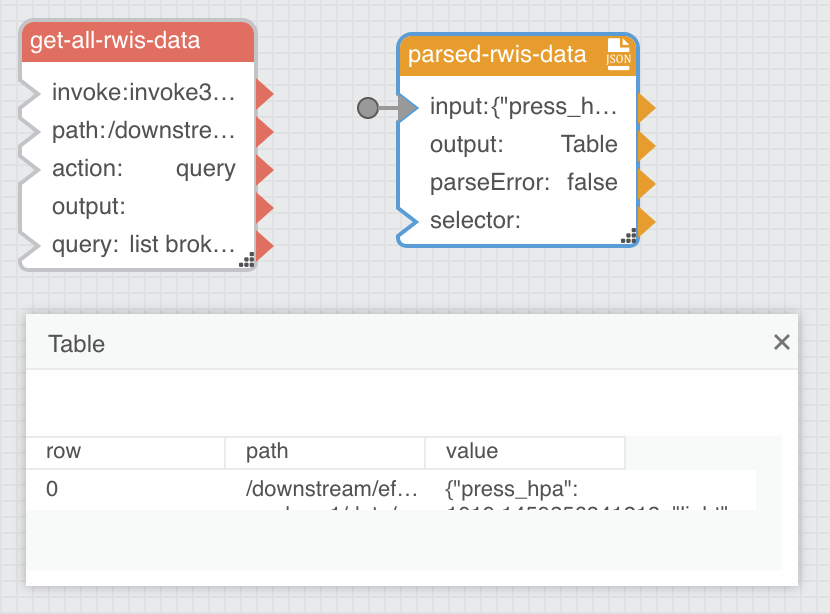Select the get-all-rwis-data block title

pos(115,41)
